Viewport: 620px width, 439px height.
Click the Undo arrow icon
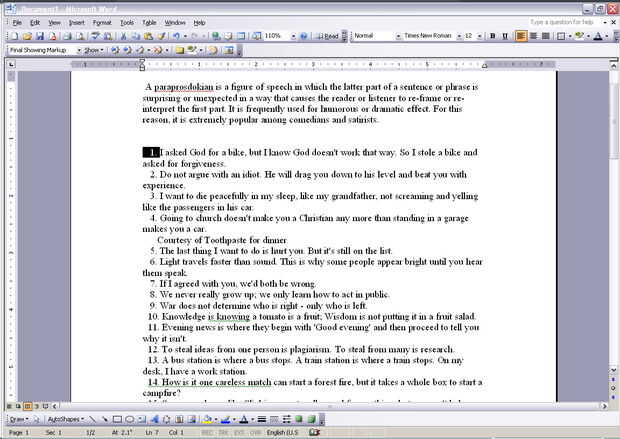(176, 36)
